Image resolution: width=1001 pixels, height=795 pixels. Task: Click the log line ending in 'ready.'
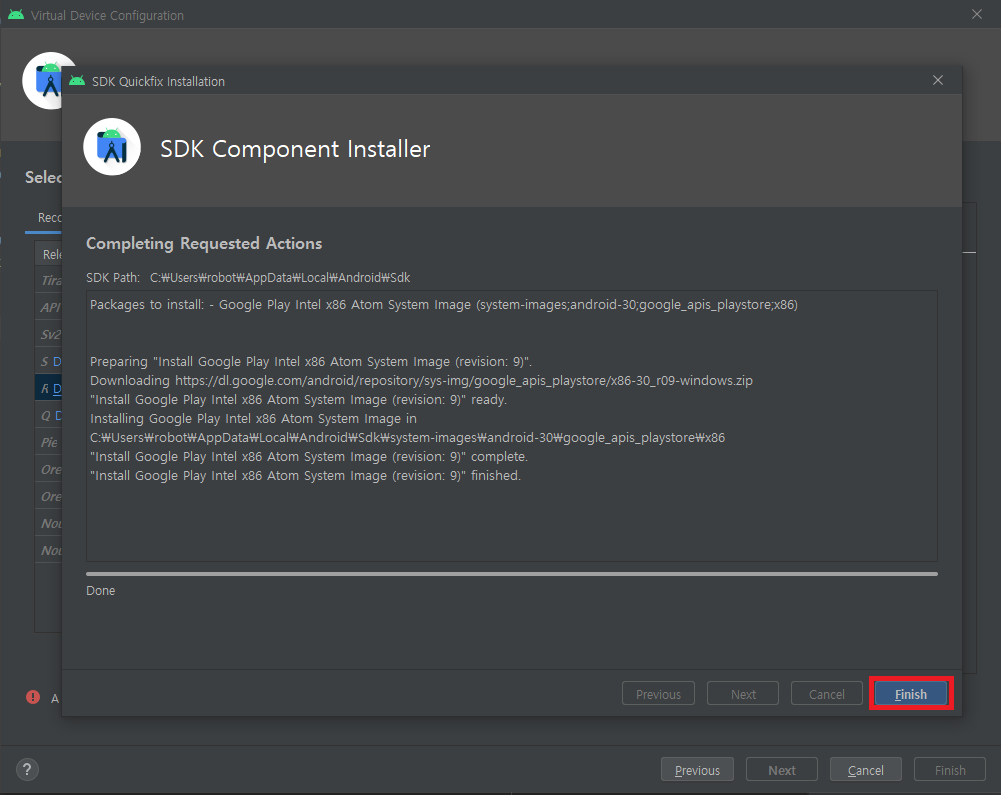click(298, 400)
